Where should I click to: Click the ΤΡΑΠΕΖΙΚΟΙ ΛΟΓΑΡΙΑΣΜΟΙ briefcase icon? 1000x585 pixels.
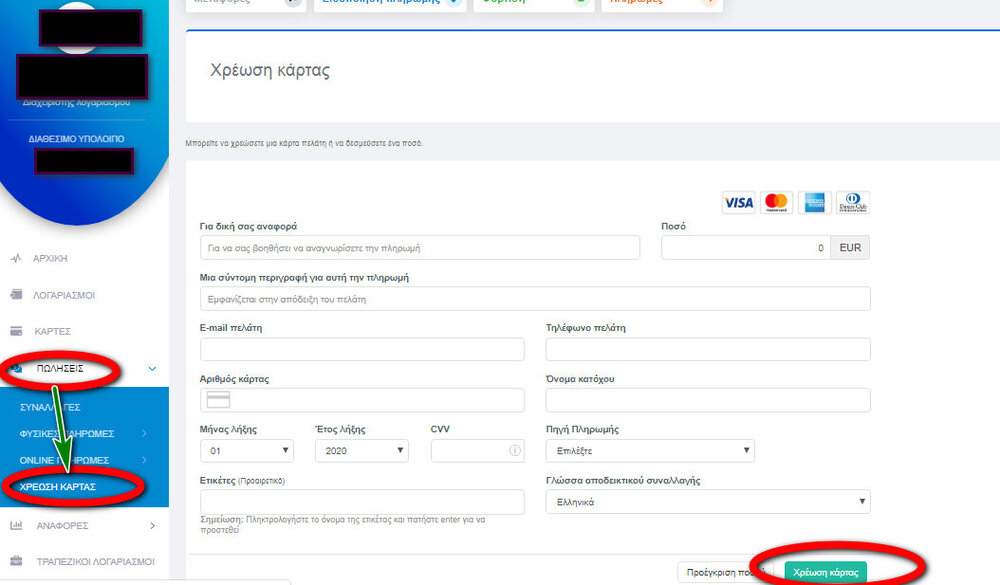(15, 561)
